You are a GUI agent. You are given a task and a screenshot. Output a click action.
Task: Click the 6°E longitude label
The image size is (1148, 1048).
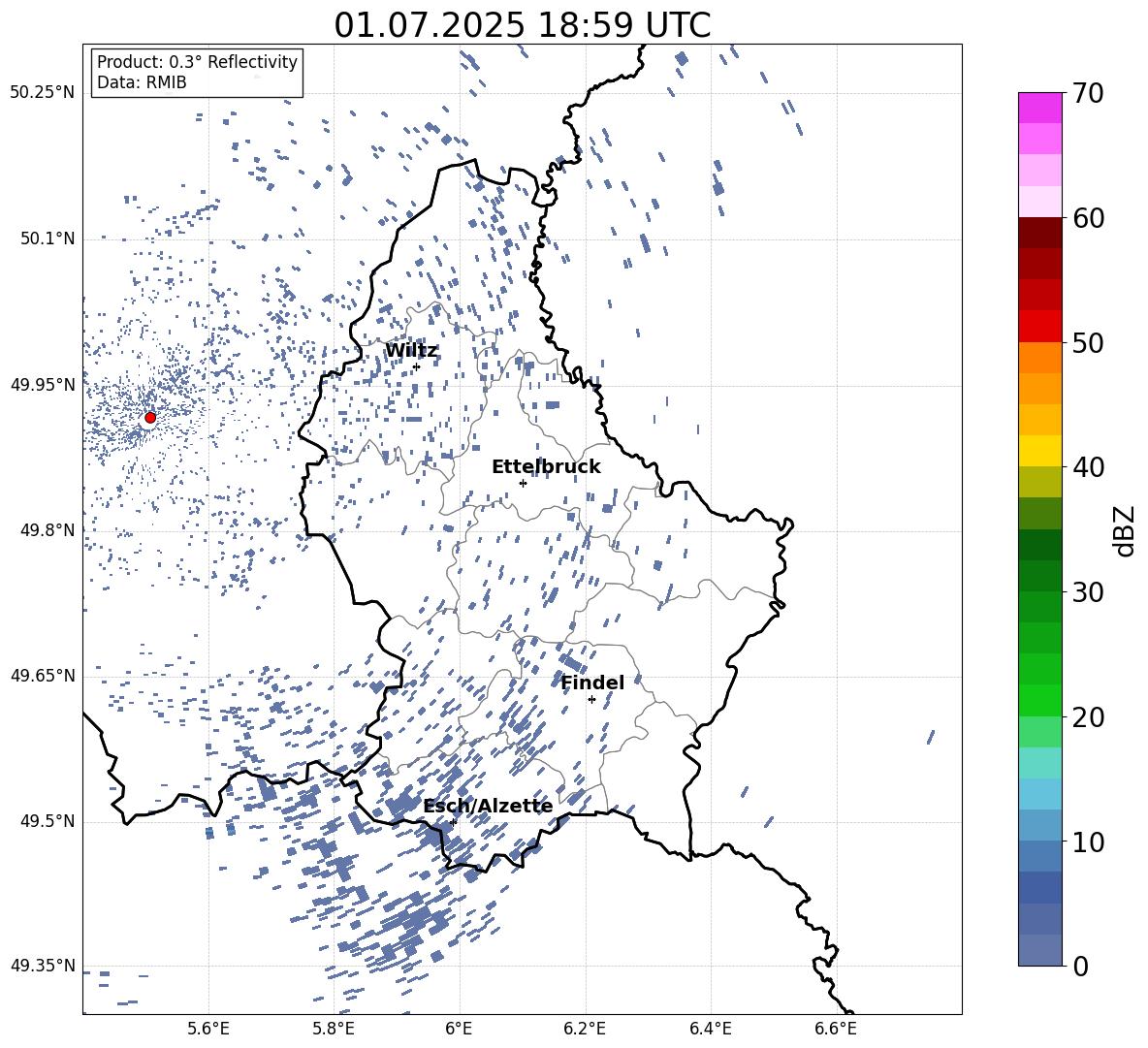[459, 1029]
